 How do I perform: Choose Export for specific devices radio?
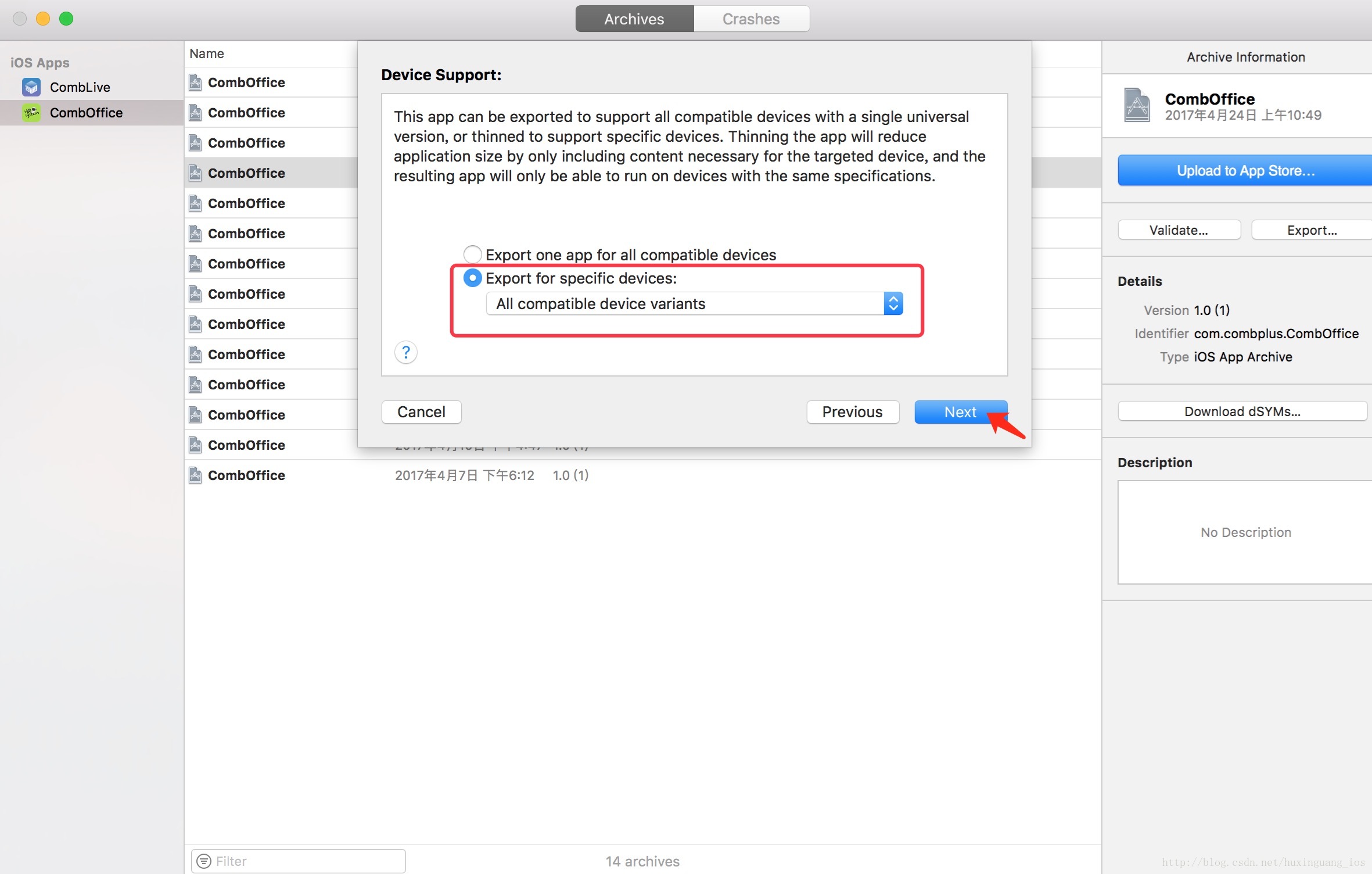(472, 278)
